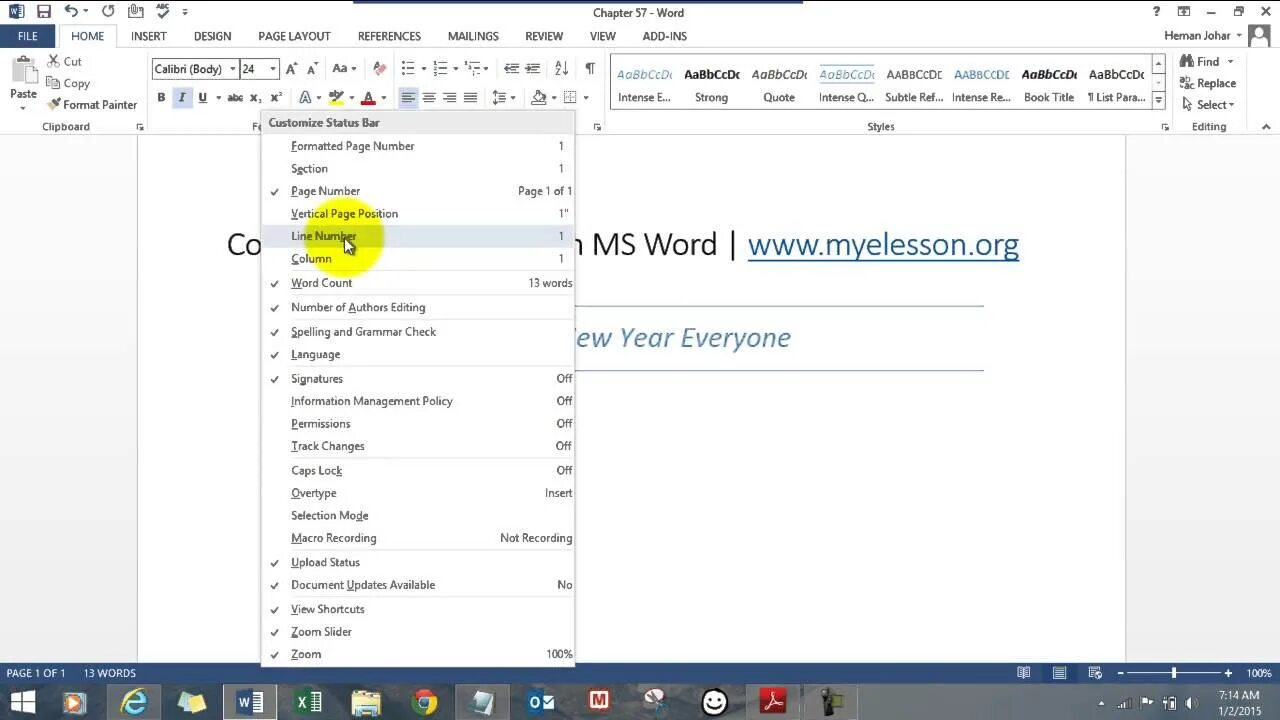Viewport: 1280px width, 720px height.
Task: Toggle Bold formatting in the ribbon
Action: pyautogui.click(x=161, y=98)
